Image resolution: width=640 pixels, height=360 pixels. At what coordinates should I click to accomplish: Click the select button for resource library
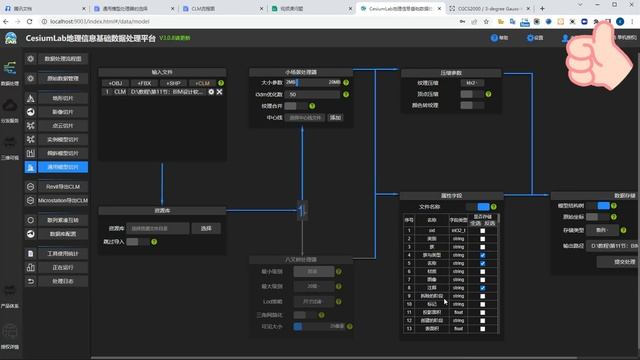point(206,228)
